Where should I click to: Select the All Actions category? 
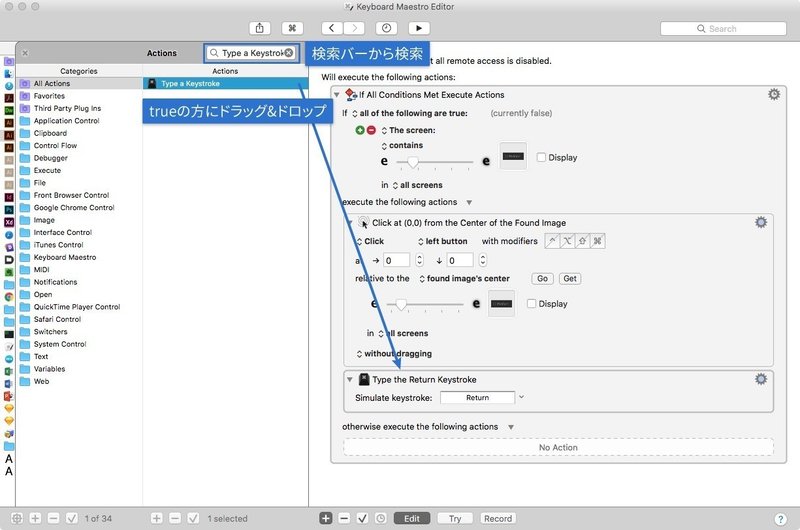(x=79, y=83)
